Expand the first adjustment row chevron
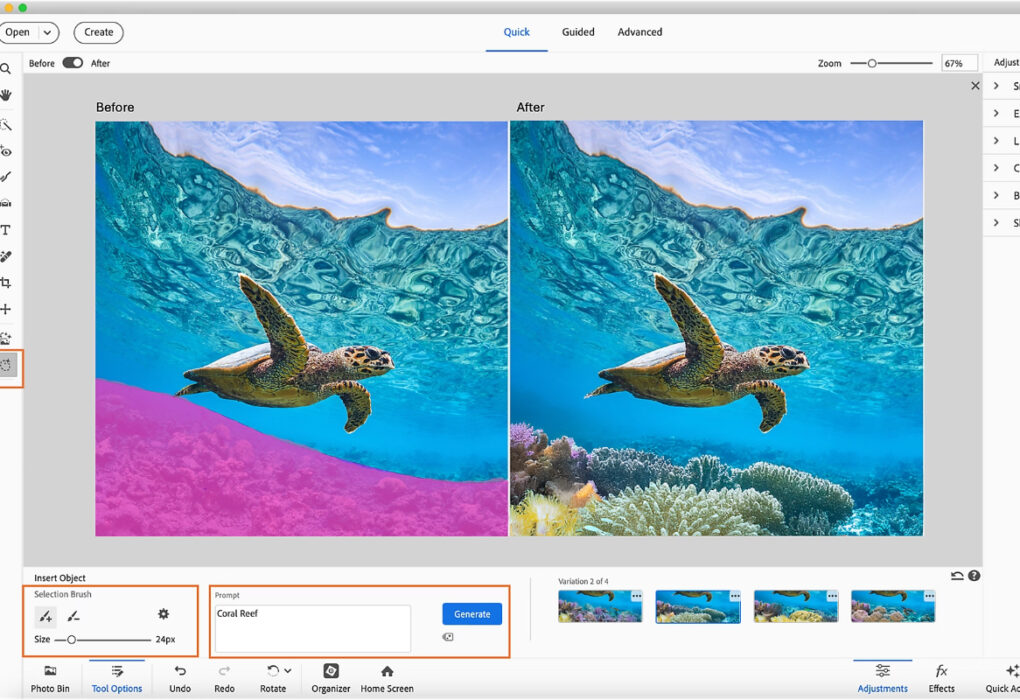1020x700 pixels. (996, 86)
